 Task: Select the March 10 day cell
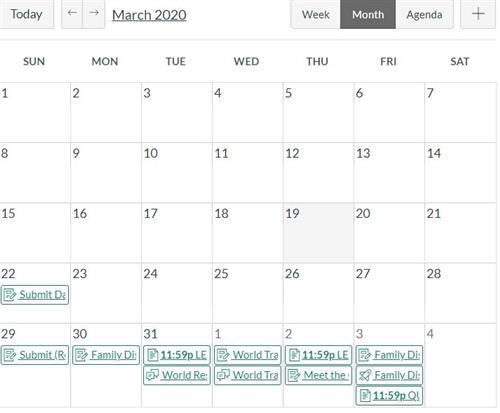(177, 173)
